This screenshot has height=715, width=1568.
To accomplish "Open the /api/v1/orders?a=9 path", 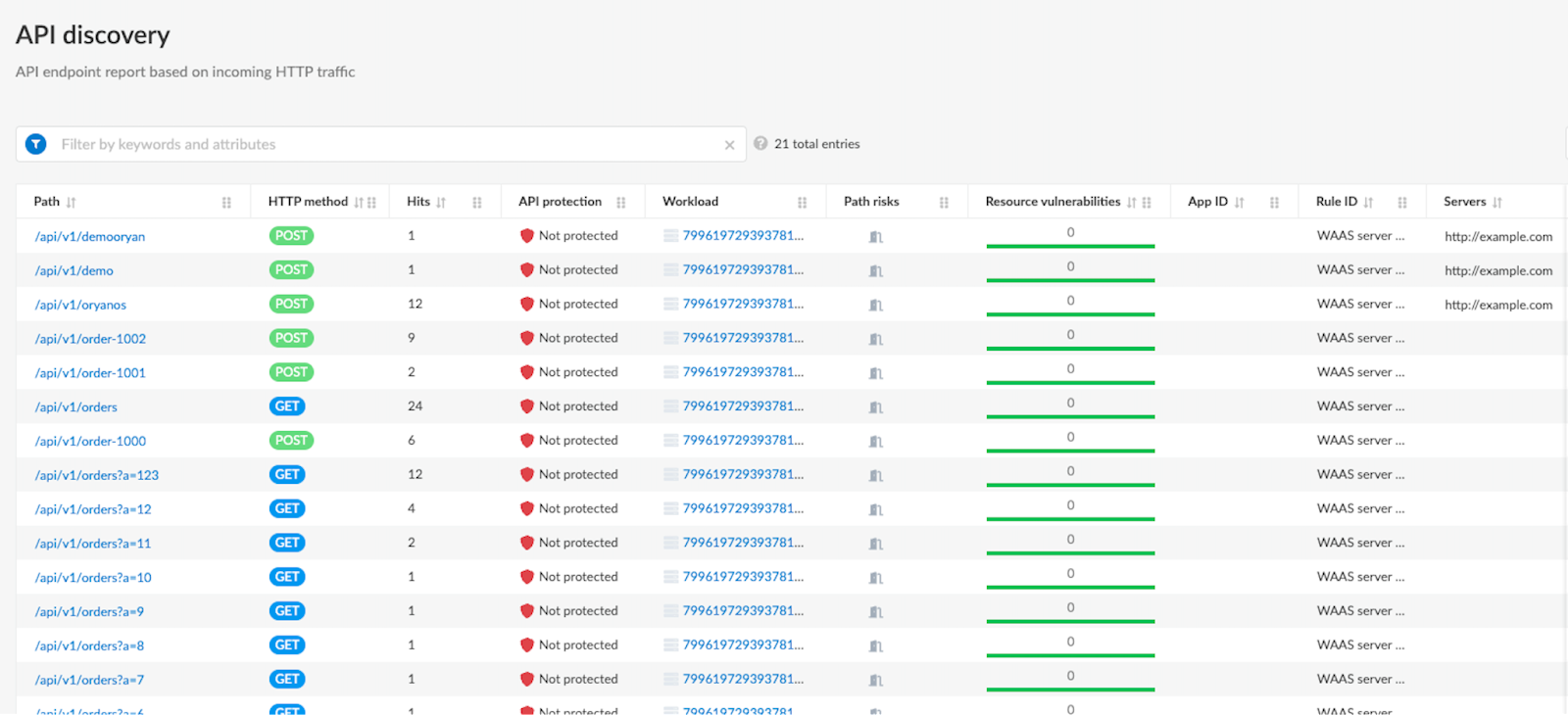I will [x=89, y=611].
